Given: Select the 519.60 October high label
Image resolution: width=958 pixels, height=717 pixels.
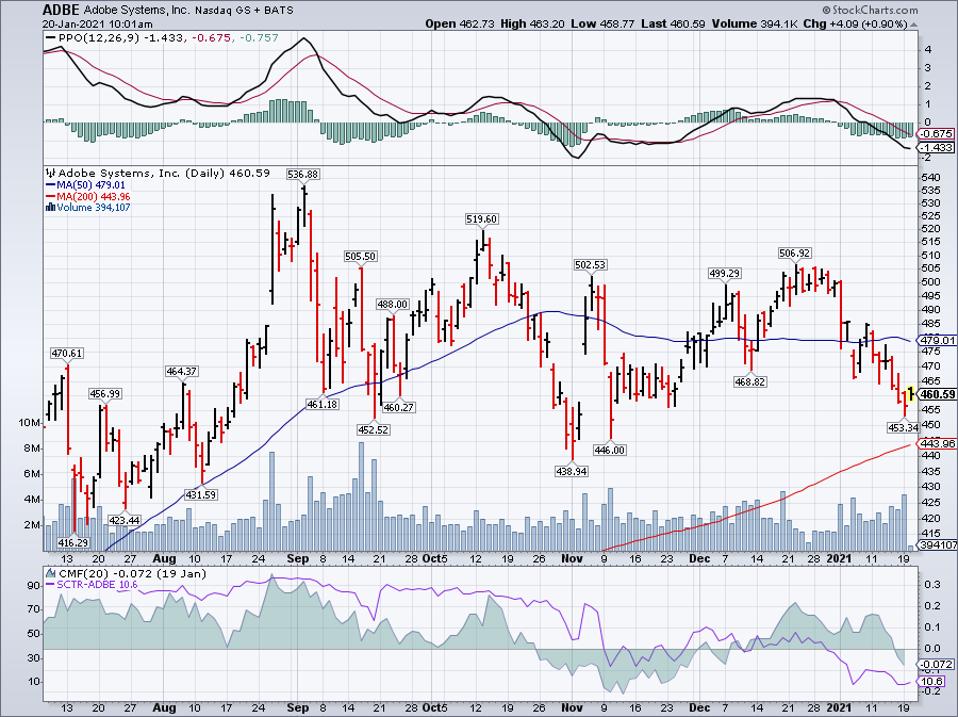Looking at the screenshot, I should [481, 219].
